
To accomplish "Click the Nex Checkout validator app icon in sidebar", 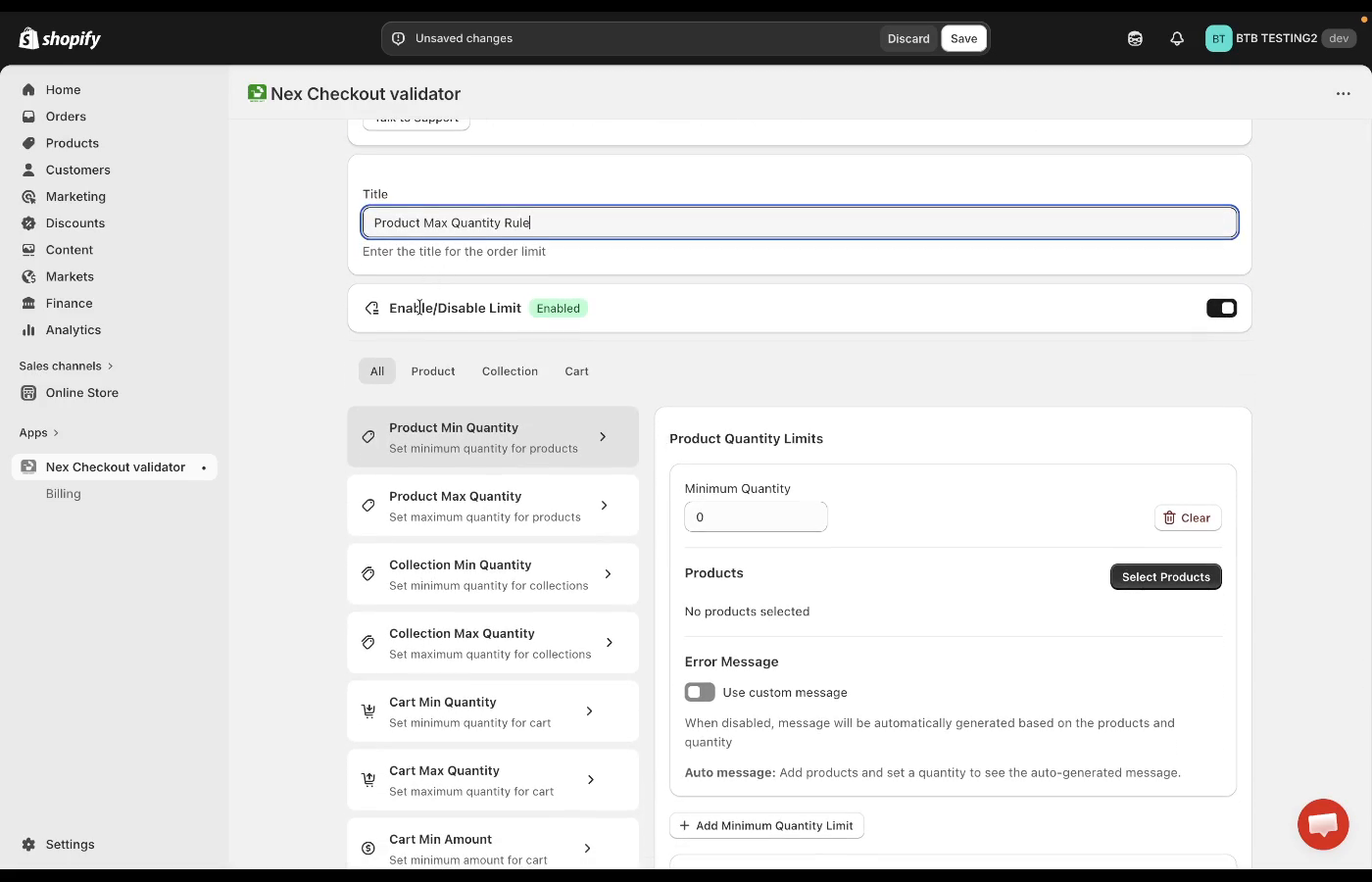I will coord(28,467).
